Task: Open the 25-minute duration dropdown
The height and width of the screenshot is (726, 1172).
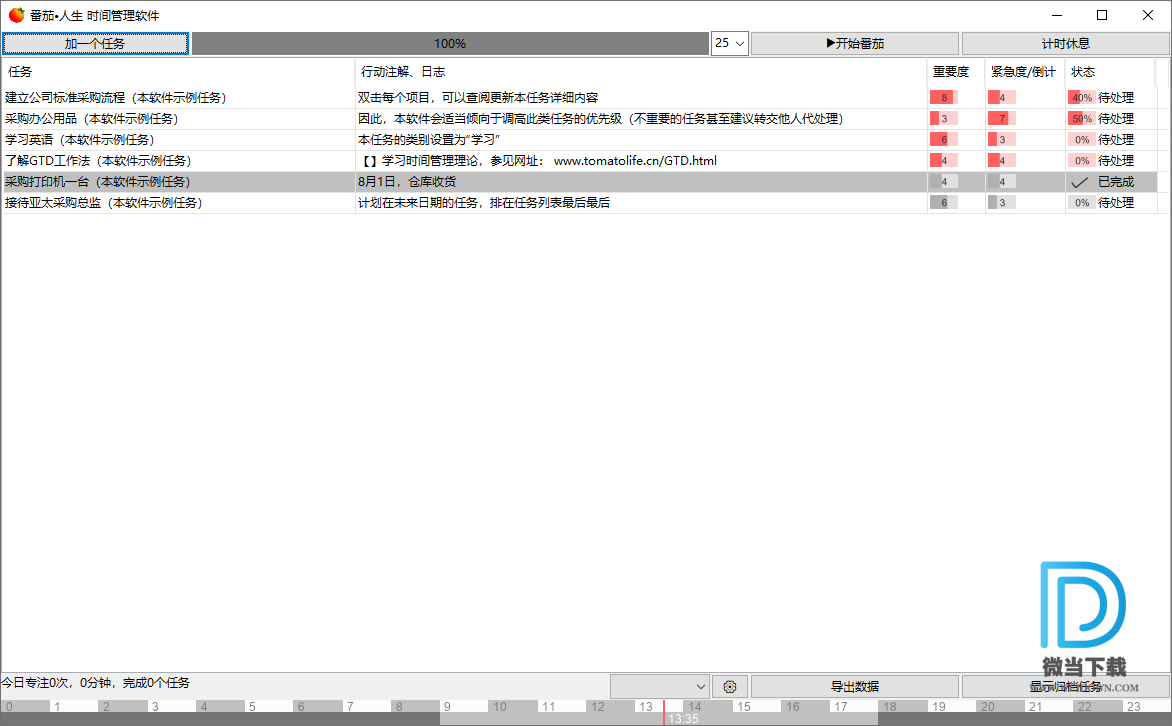Action: click(730, 43)
